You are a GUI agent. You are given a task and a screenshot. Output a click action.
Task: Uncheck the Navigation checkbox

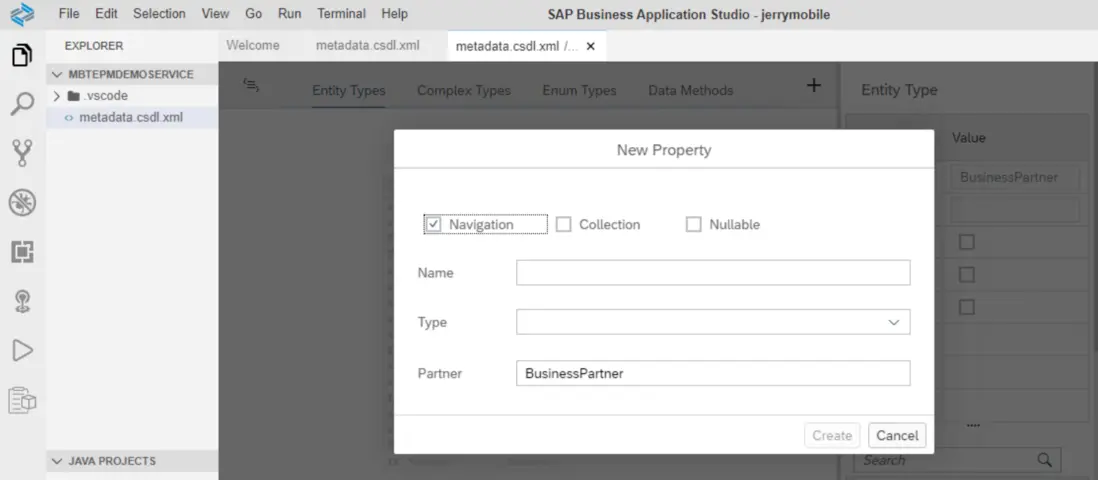(x=433, y=225)
